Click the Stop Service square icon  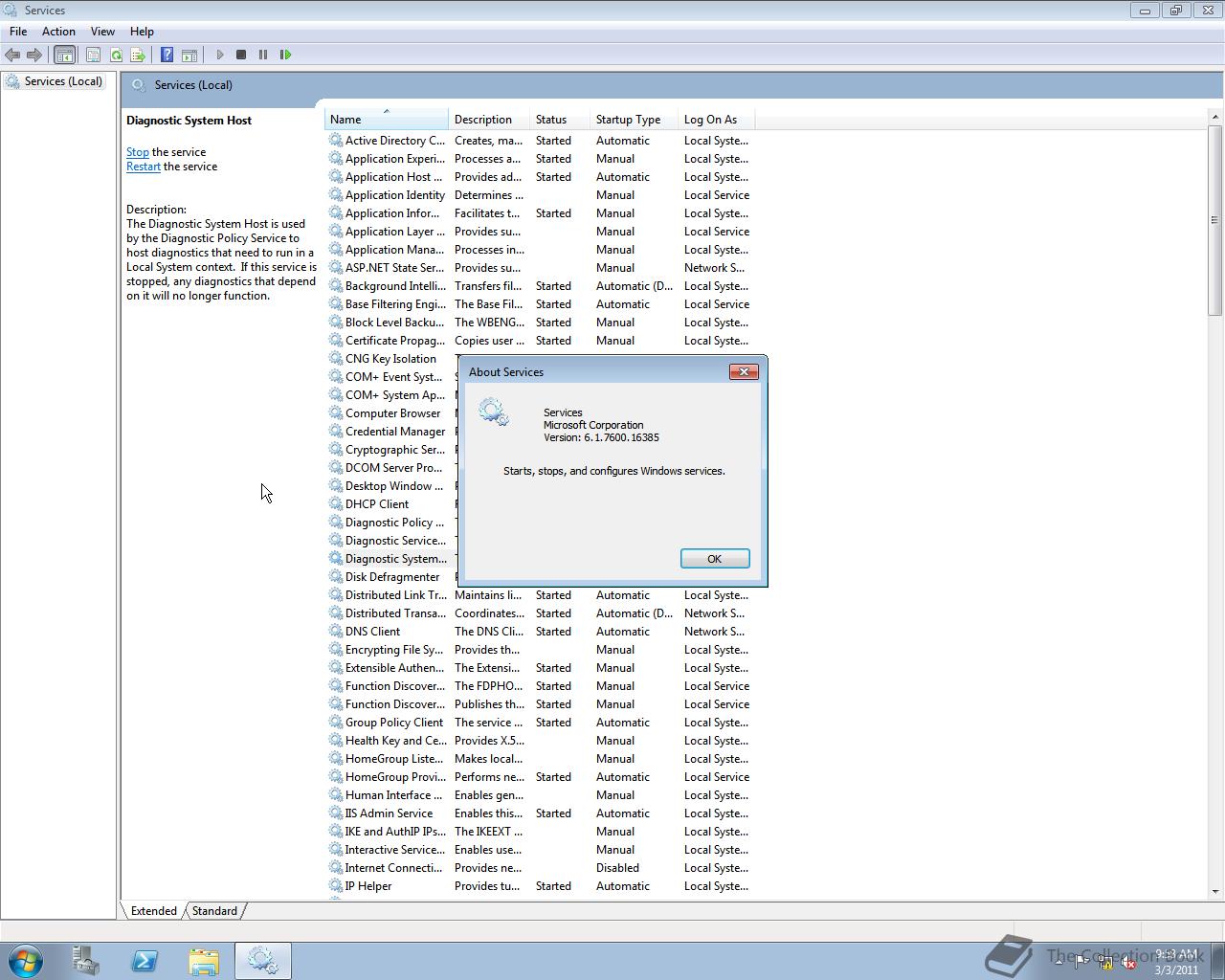point(241,55)
